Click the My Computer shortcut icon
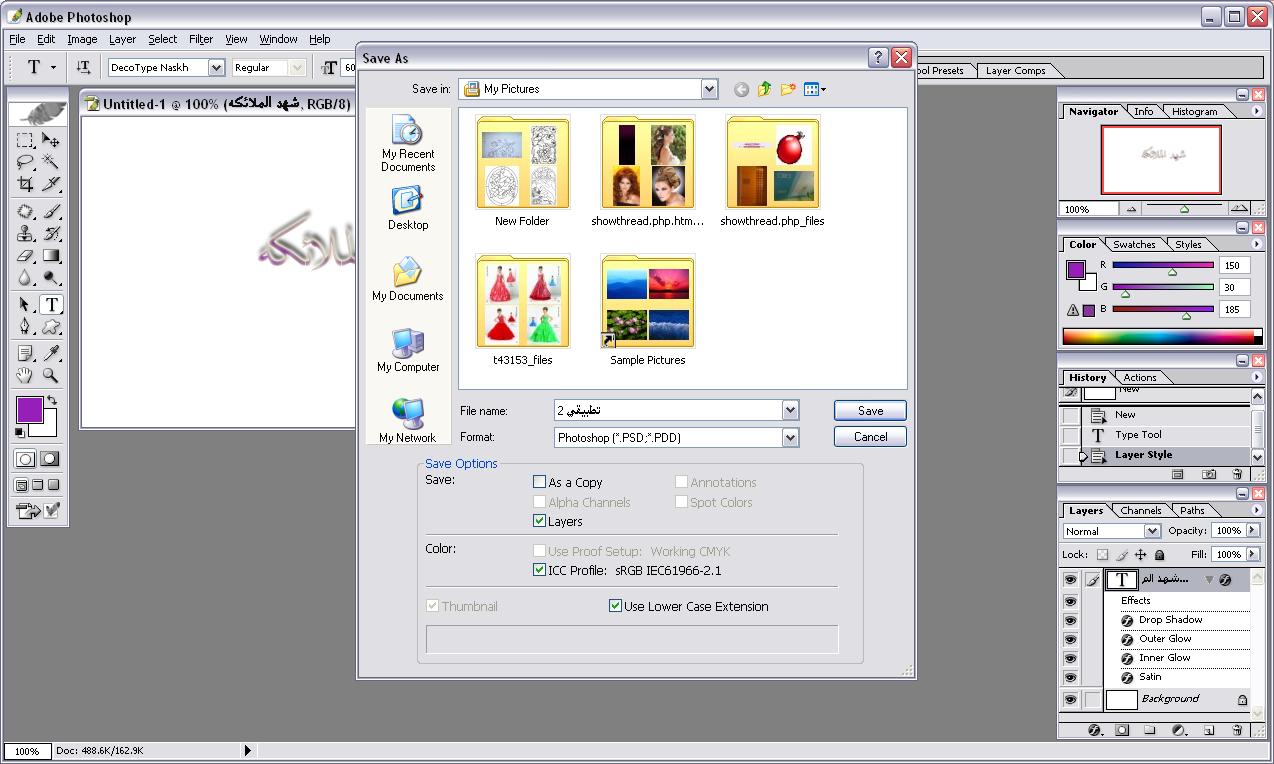Screen dimensions: 1274x764 tap(408, 344)
